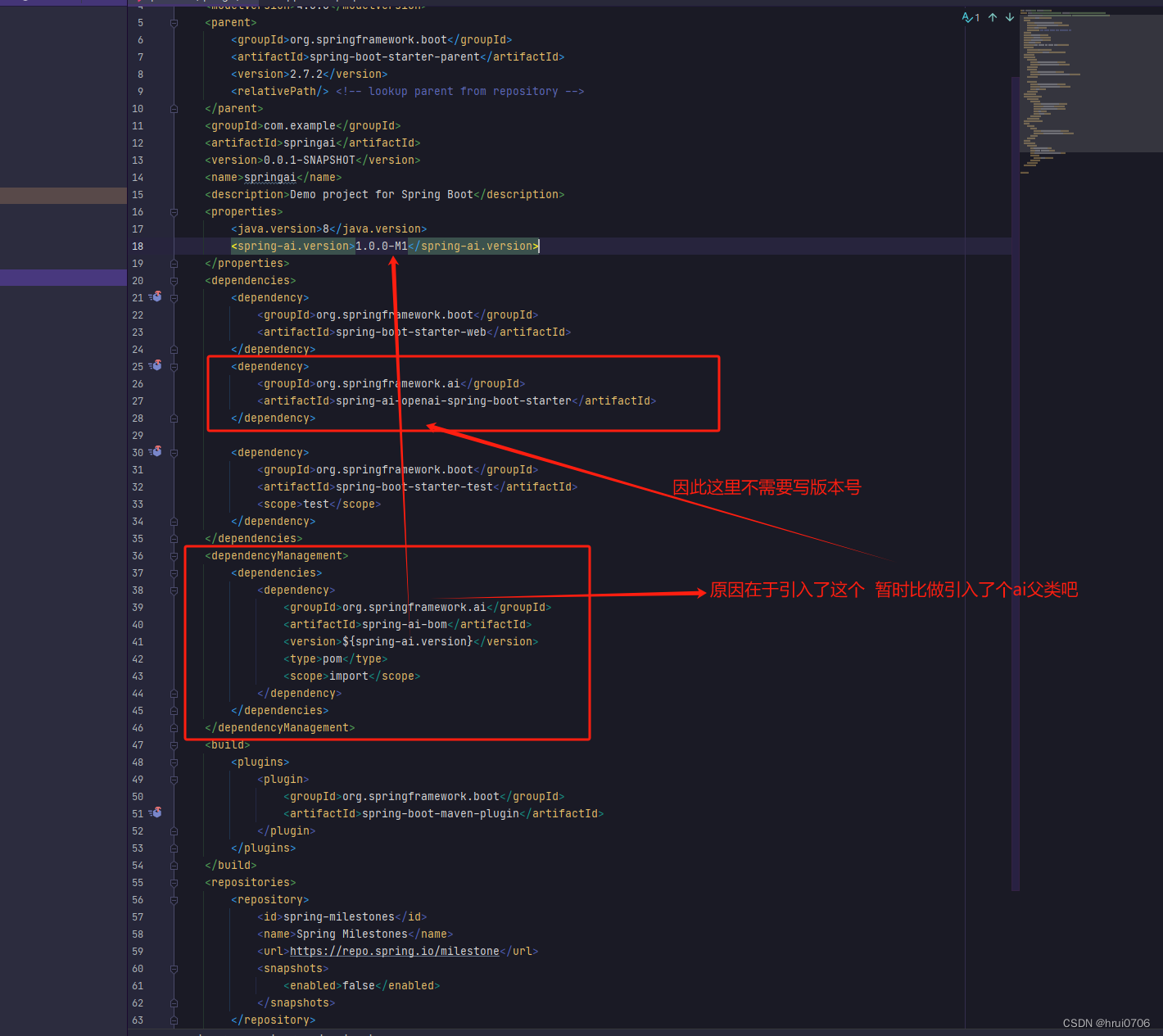
Task: Go to previous highlighted error arrow
Action: [993, 17]
